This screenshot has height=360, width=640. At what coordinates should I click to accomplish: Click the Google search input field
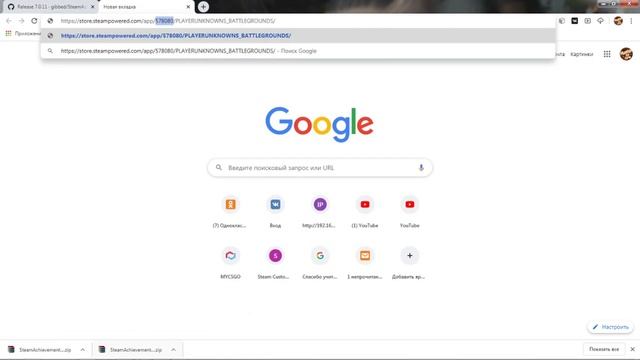coord(320,168)
